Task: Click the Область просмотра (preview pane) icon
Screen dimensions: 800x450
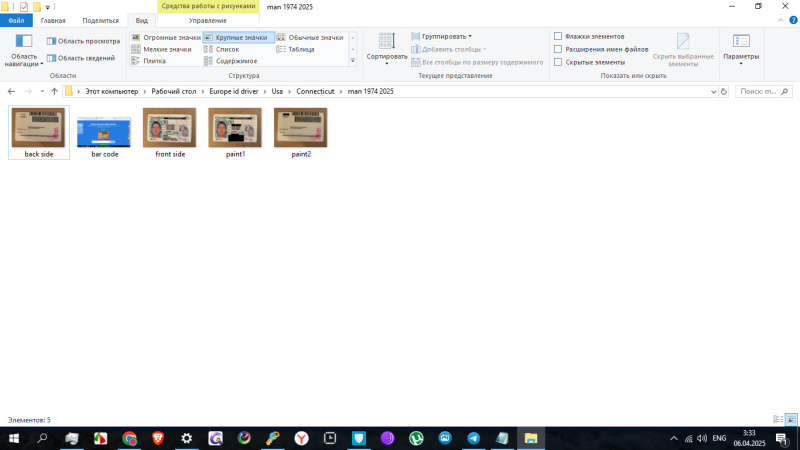Action: (51, 41)
